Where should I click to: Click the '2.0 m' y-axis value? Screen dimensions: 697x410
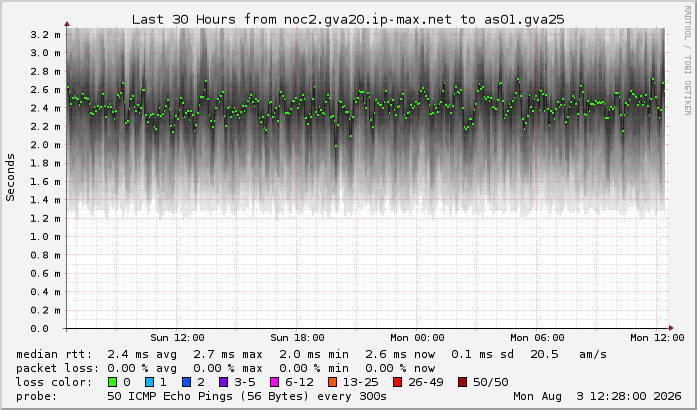[45, 145]
